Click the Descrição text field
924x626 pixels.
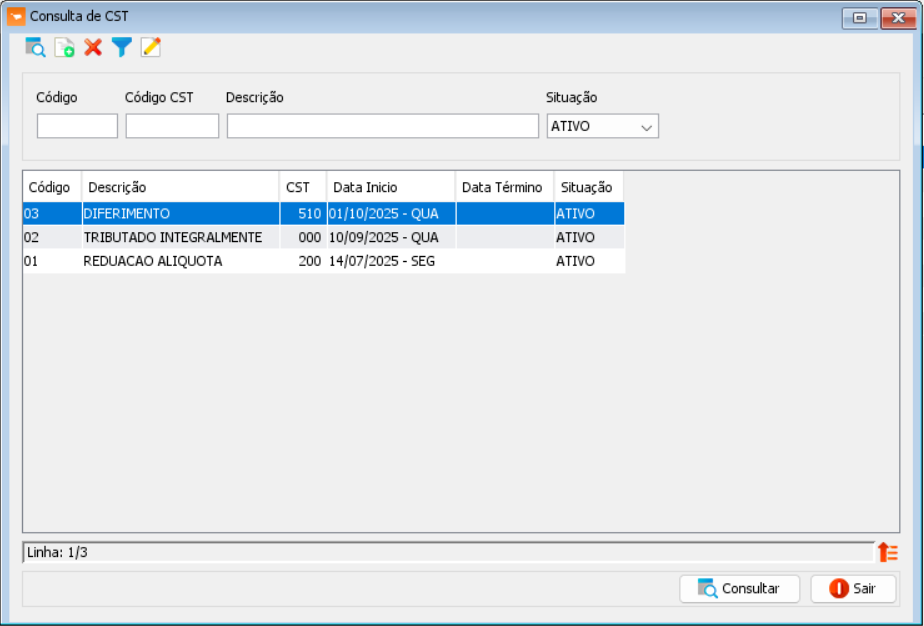coord(382,126)
